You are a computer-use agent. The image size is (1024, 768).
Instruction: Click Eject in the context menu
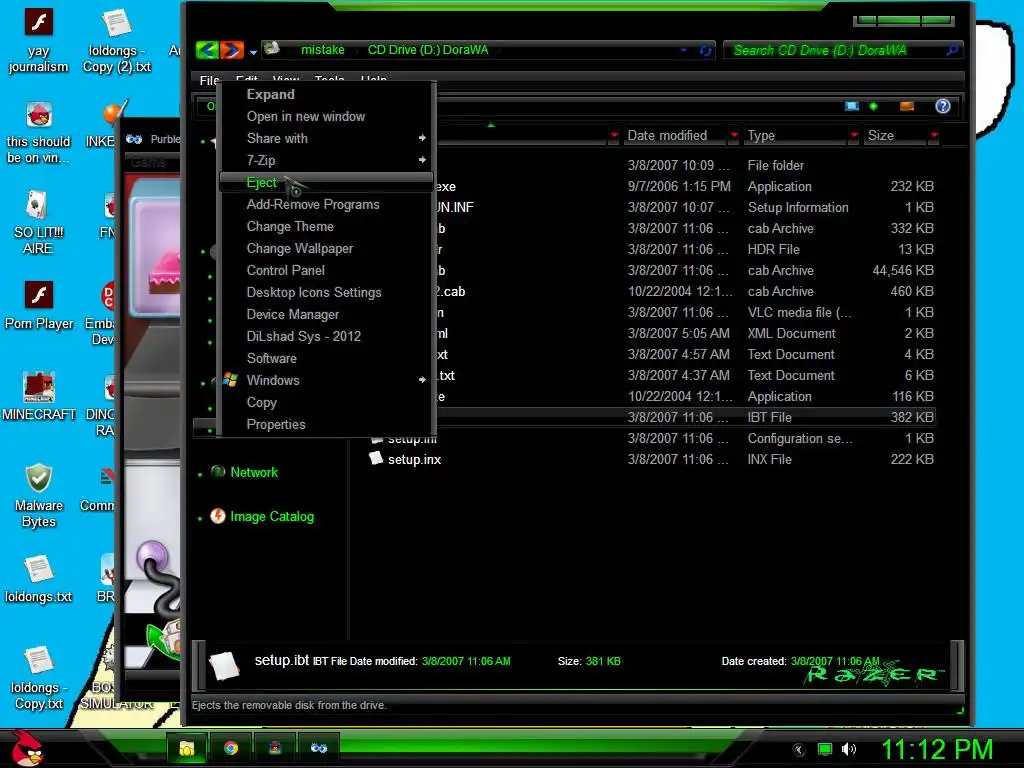(x=326, y=182)
